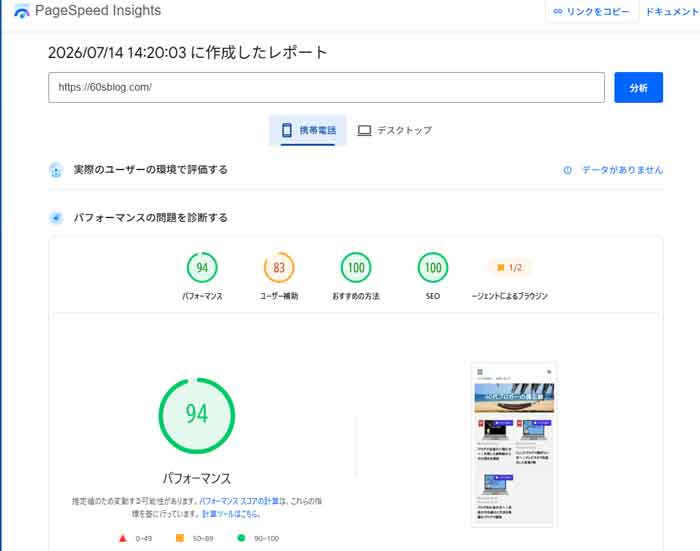Open the ドキュメント link
The height and width of the screenshot is (551, 700).
[x=672, y=12]
